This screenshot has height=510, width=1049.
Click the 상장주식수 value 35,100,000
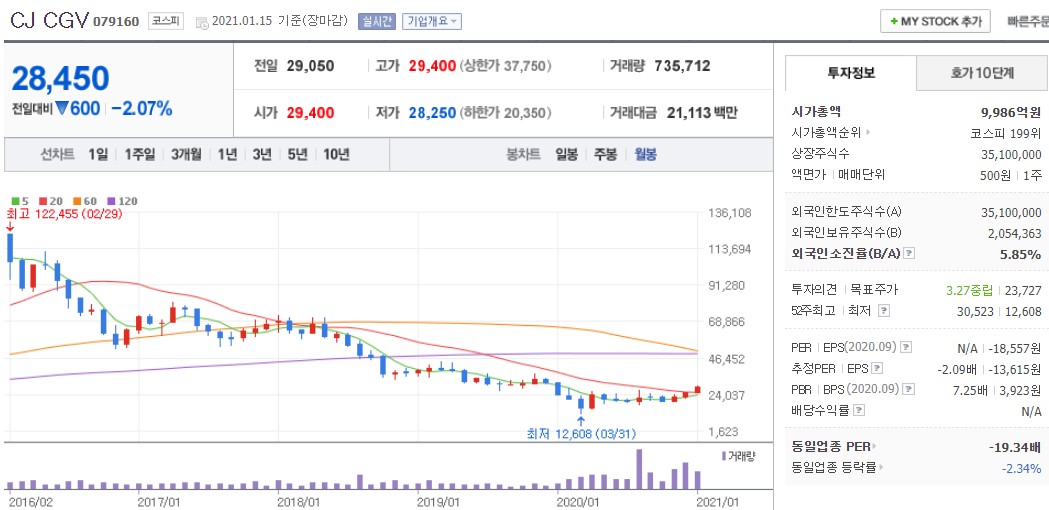1012,153
